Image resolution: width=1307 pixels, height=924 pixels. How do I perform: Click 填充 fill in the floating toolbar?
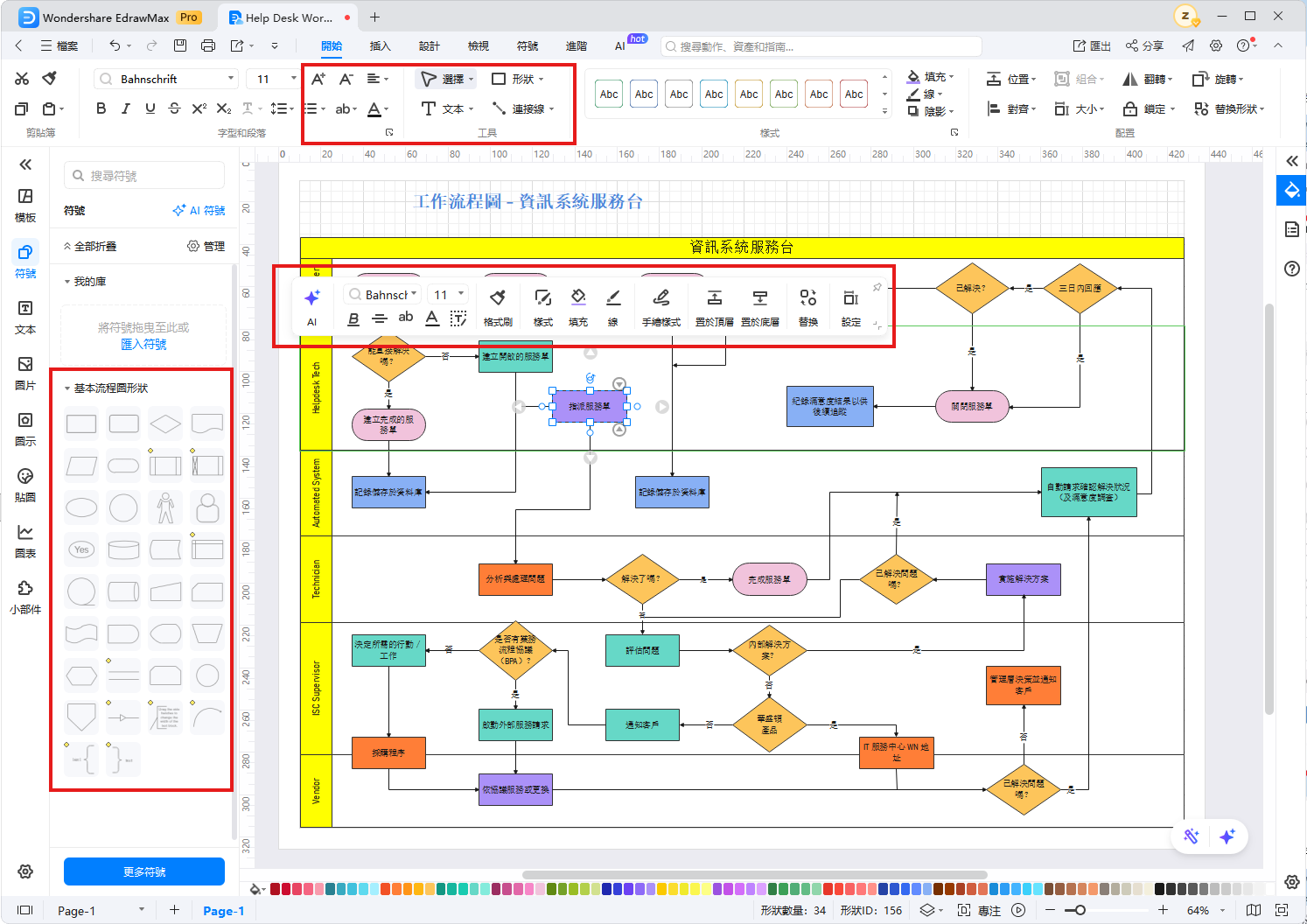pyautogui.click(x=578, y=308)
